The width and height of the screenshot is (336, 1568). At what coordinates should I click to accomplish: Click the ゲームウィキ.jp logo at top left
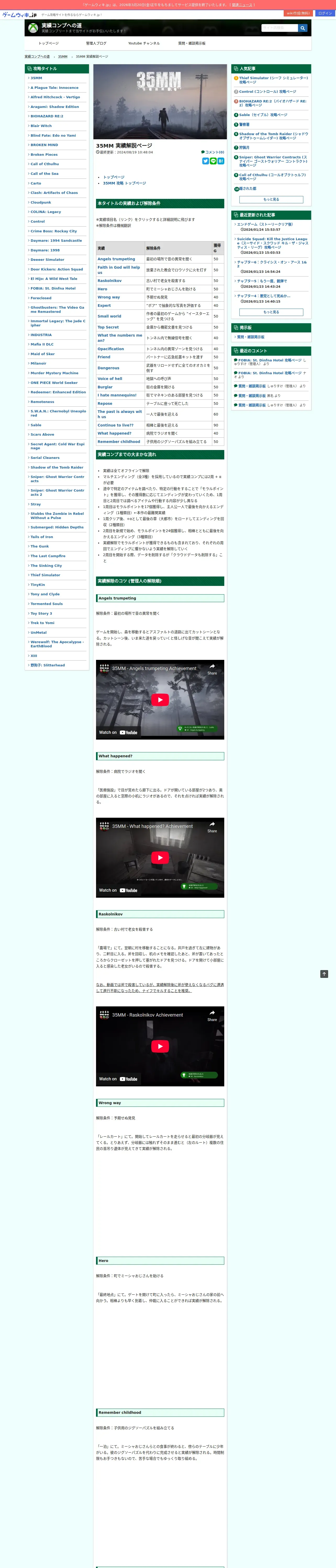click(x=20, y=15)
